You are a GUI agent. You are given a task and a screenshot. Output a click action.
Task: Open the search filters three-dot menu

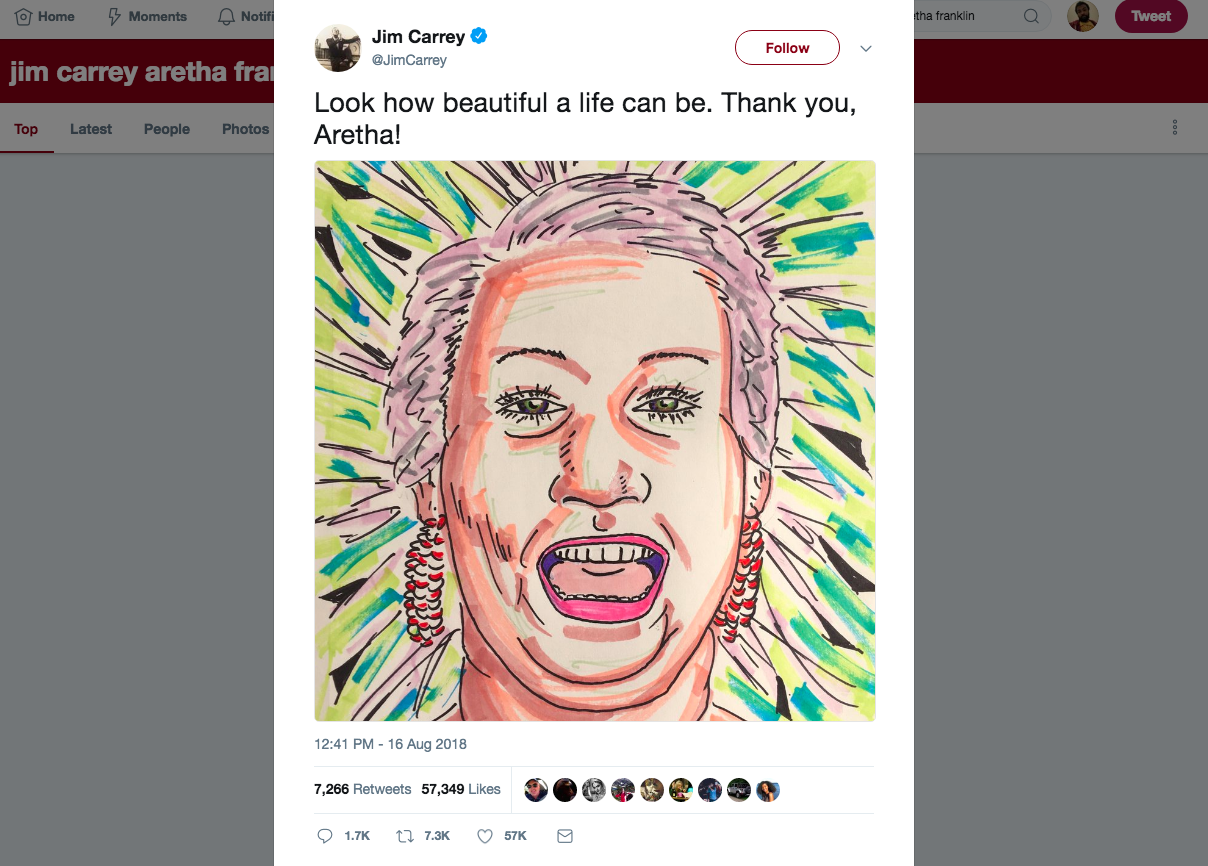(1174, 127)
